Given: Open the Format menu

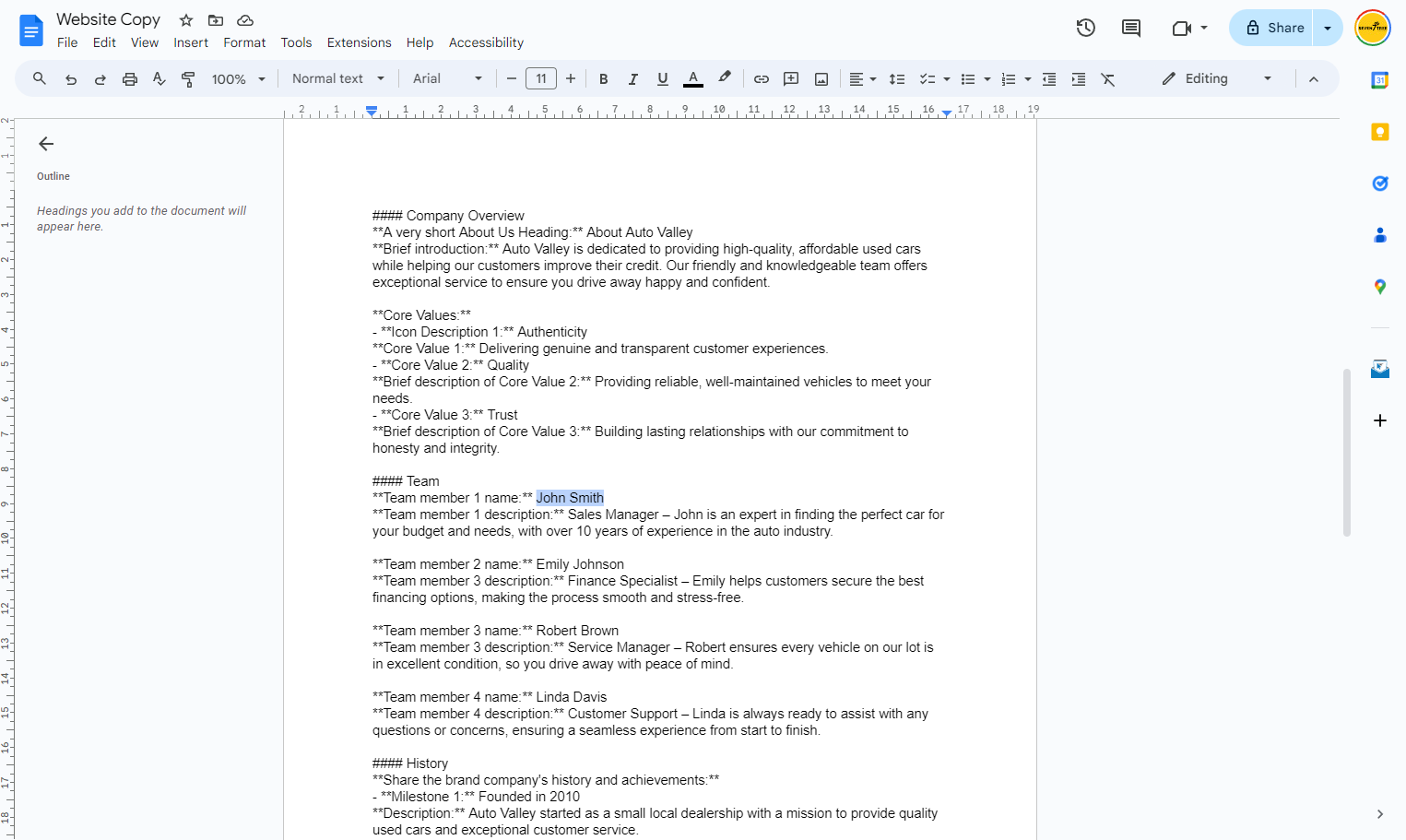Looking at the screenshot, I should click(244, 42).
